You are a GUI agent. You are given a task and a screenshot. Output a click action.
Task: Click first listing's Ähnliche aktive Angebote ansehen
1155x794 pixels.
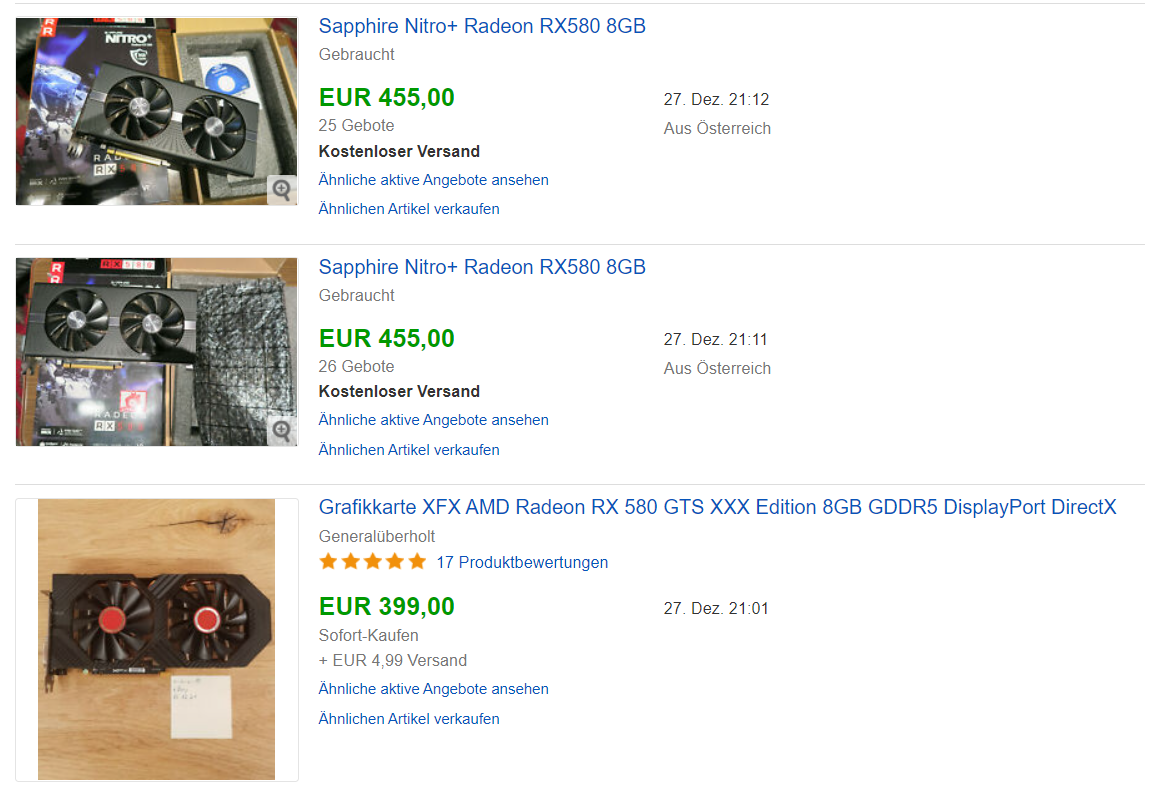point(433,180)
